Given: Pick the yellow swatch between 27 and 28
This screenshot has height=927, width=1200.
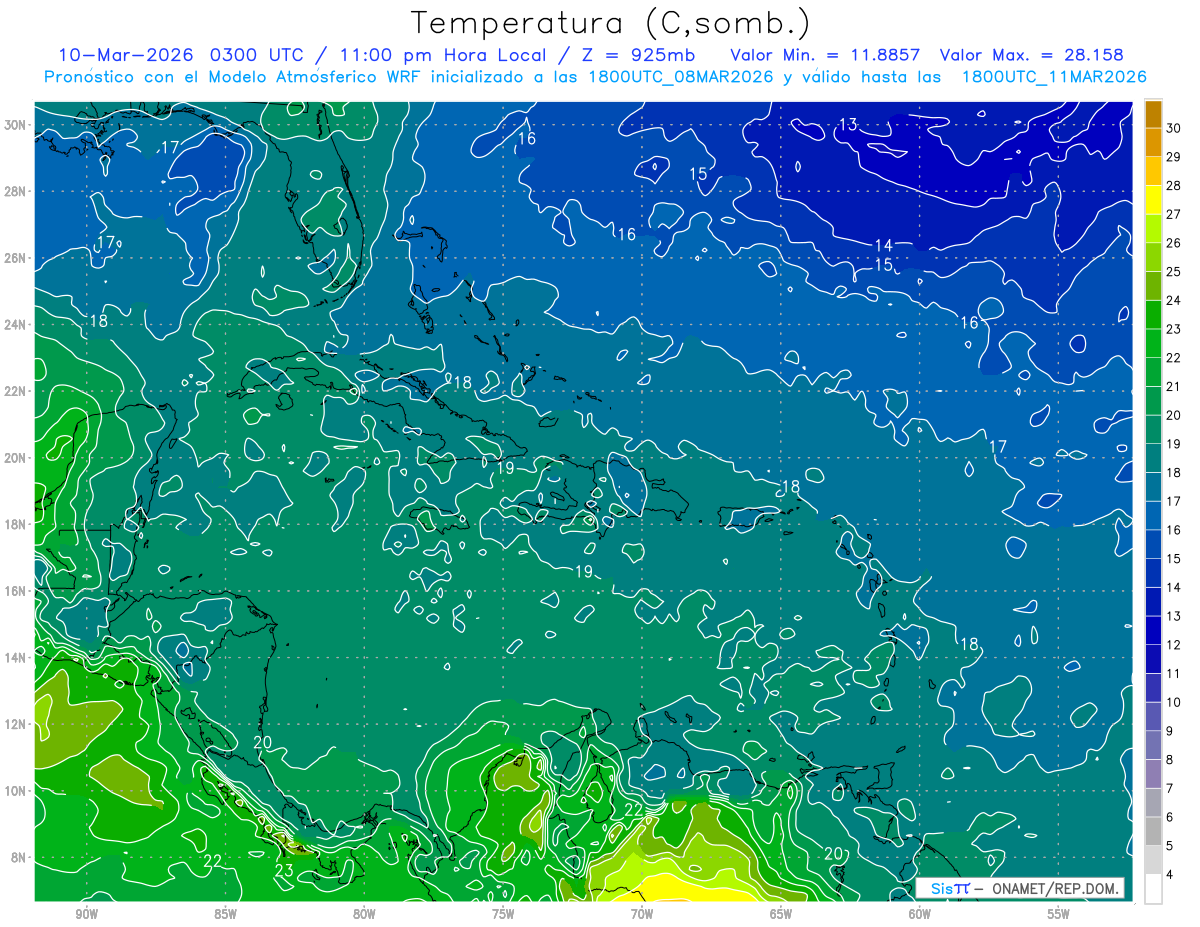Looking at the screenshot, I should [1153, 200].
